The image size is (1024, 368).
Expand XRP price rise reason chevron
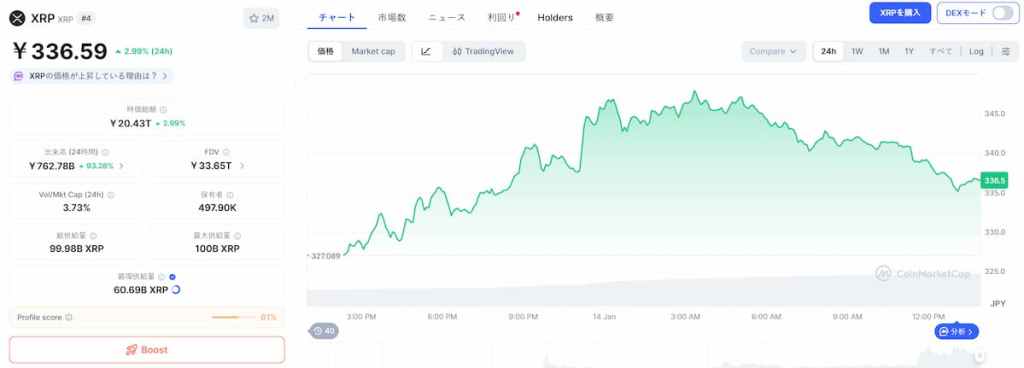pos(165,76)
